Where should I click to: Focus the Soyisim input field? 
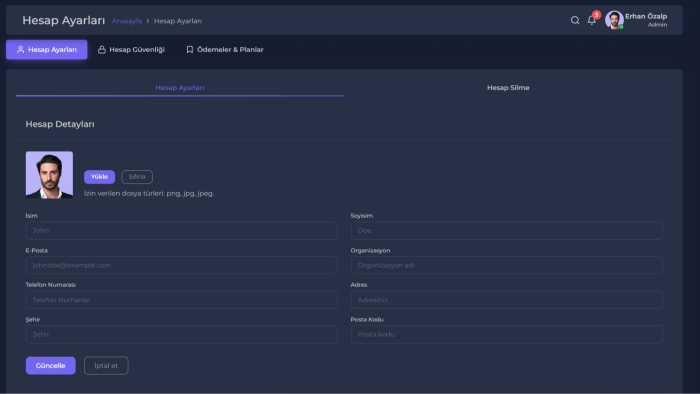(506, 231)
